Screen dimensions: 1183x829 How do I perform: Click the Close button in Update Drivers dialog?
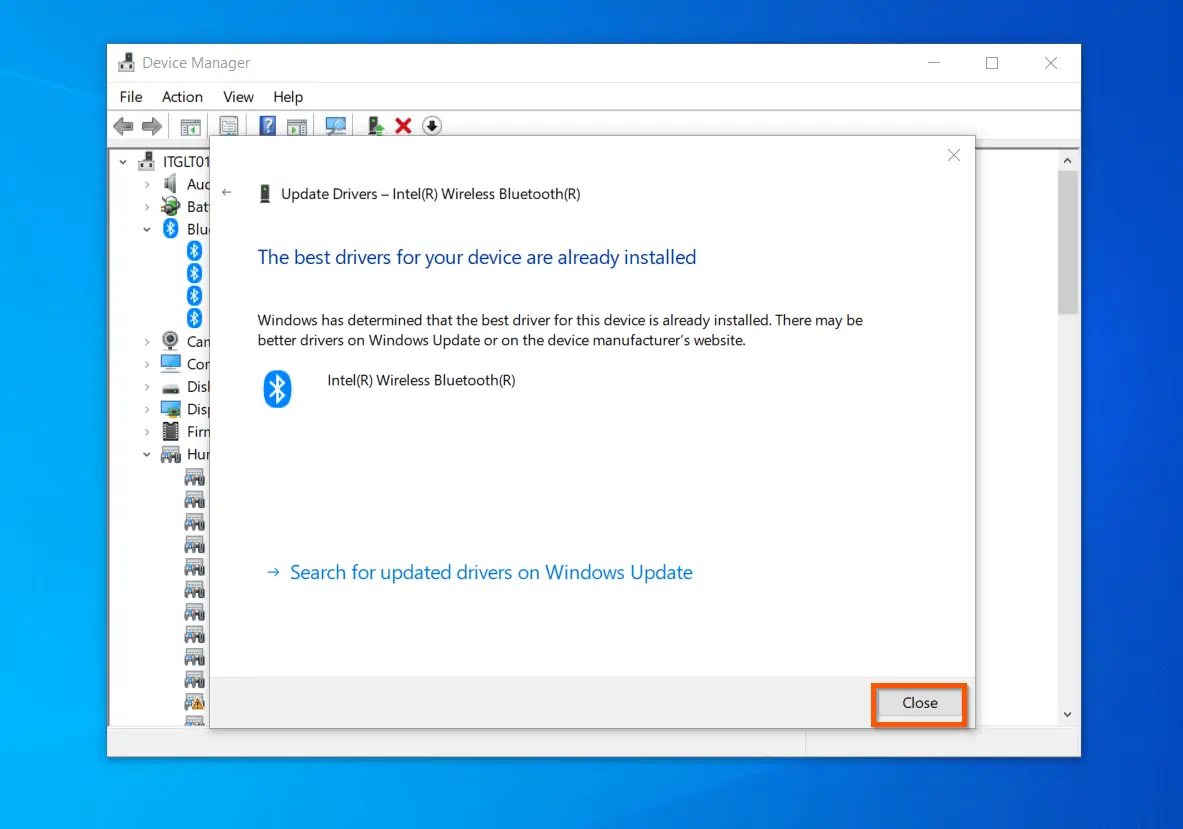point(919,703)
